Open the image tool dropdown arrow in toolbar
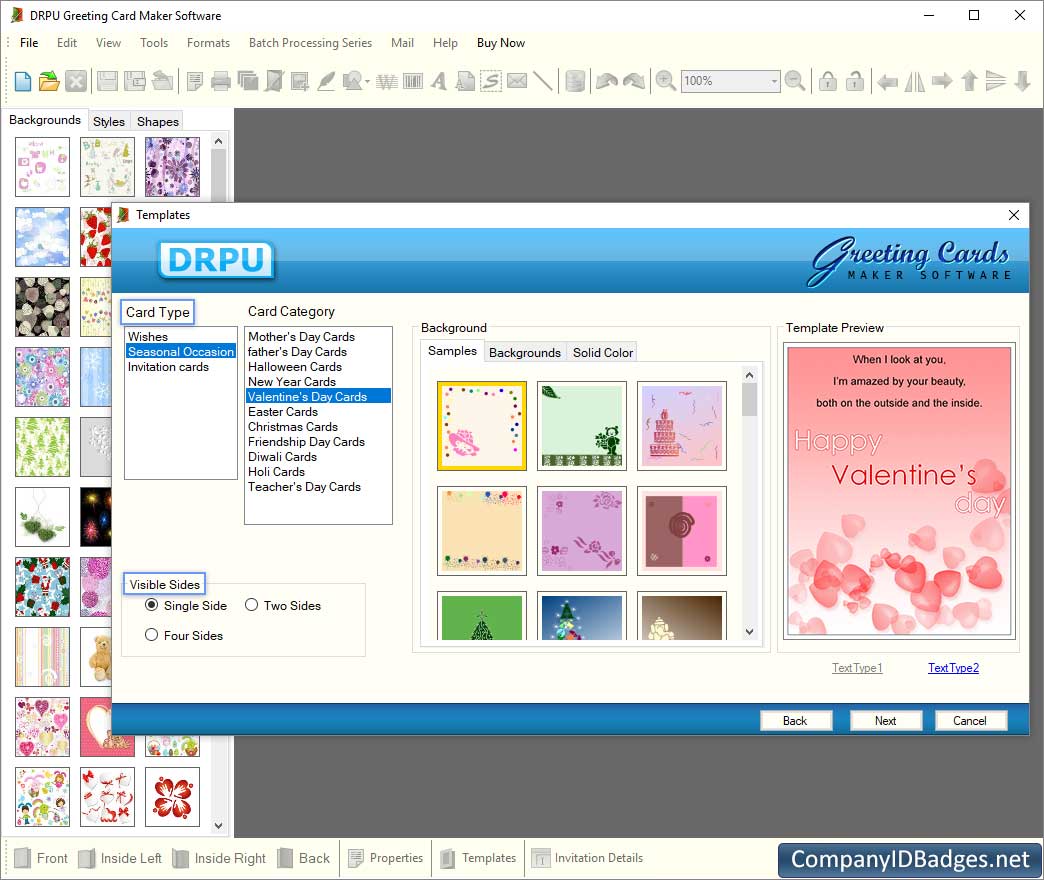Image resolution: width=1044 pixels, height=880 pixels. click(x=368, y=82)
